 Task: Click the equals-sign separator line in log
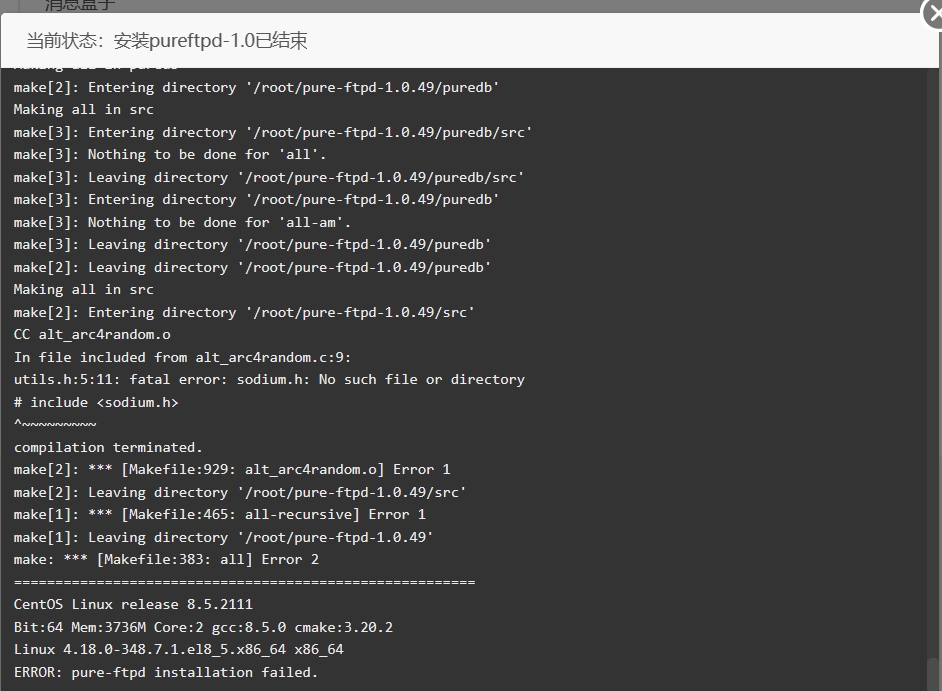245,582
